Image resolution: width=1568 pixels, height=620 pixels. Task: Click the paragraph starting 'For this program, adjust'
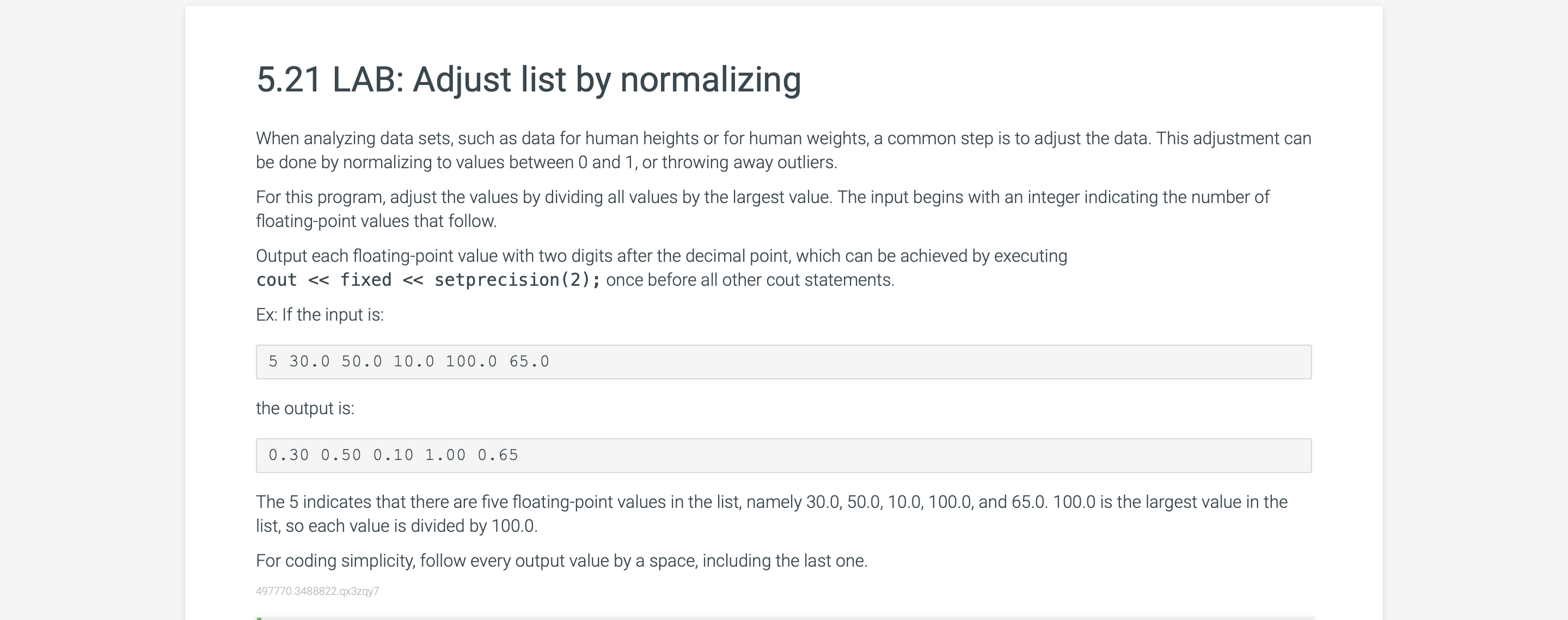[763, 210]
